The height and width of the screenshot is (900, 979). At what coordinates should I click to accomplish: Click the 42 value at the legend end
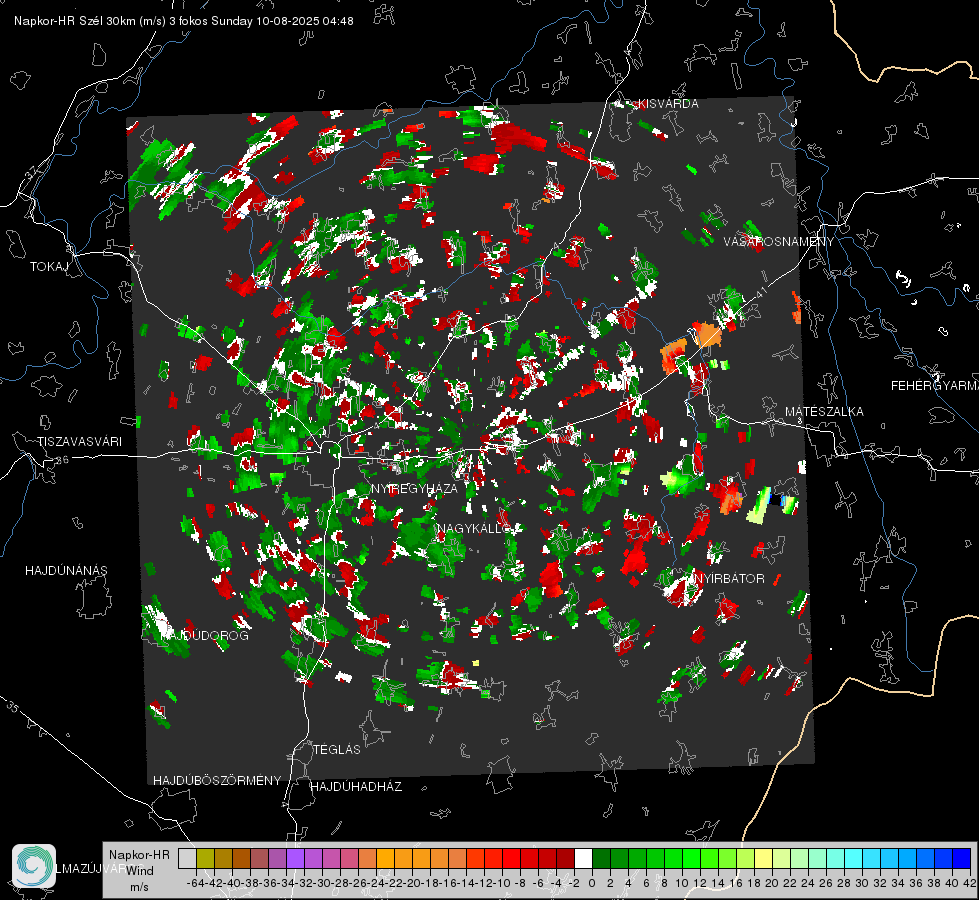click(970, 883)
